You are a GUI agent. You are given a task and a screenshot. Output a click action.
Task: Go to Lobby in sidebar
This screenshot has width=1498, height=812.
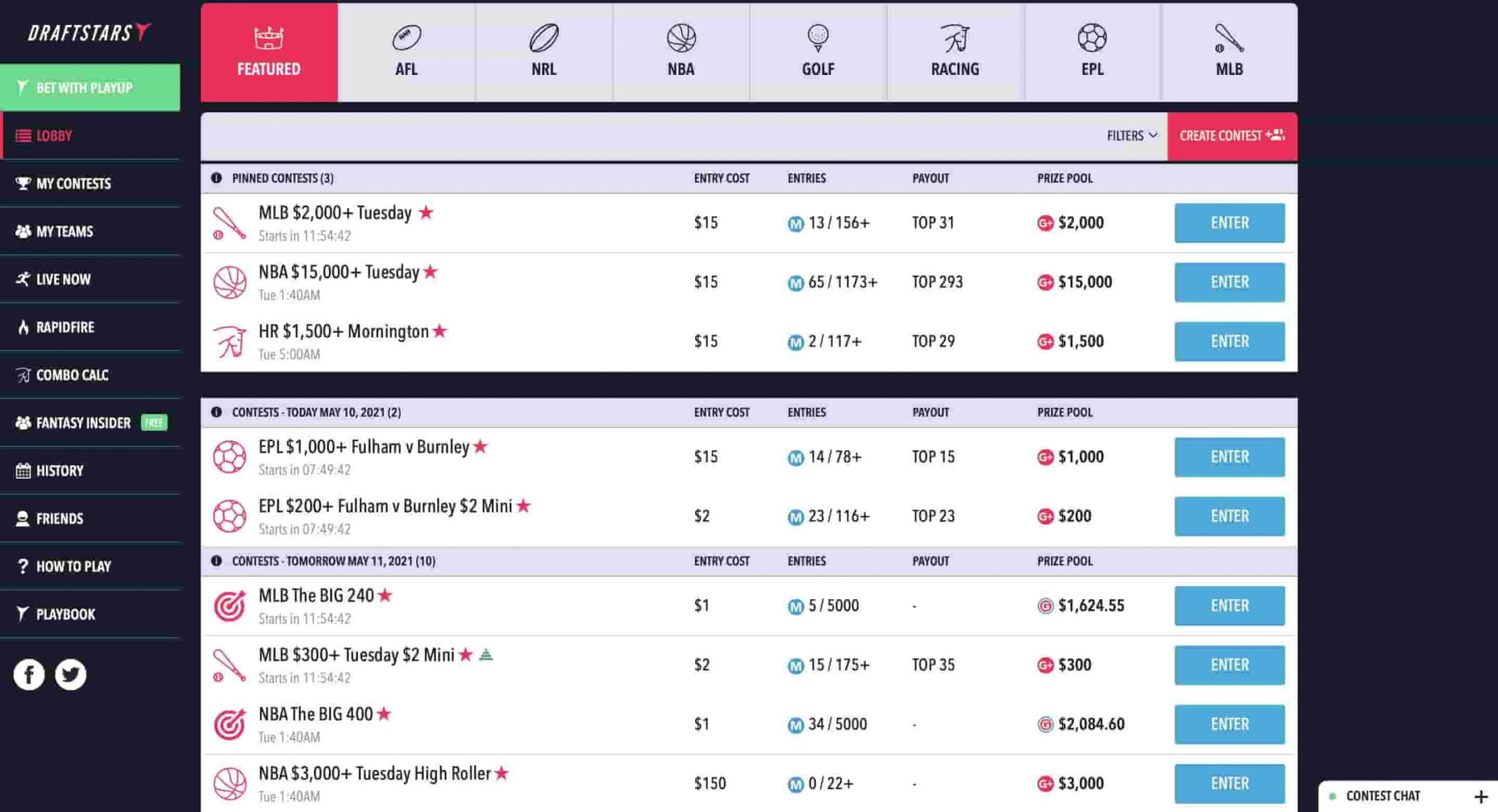[x=90, y=136]
